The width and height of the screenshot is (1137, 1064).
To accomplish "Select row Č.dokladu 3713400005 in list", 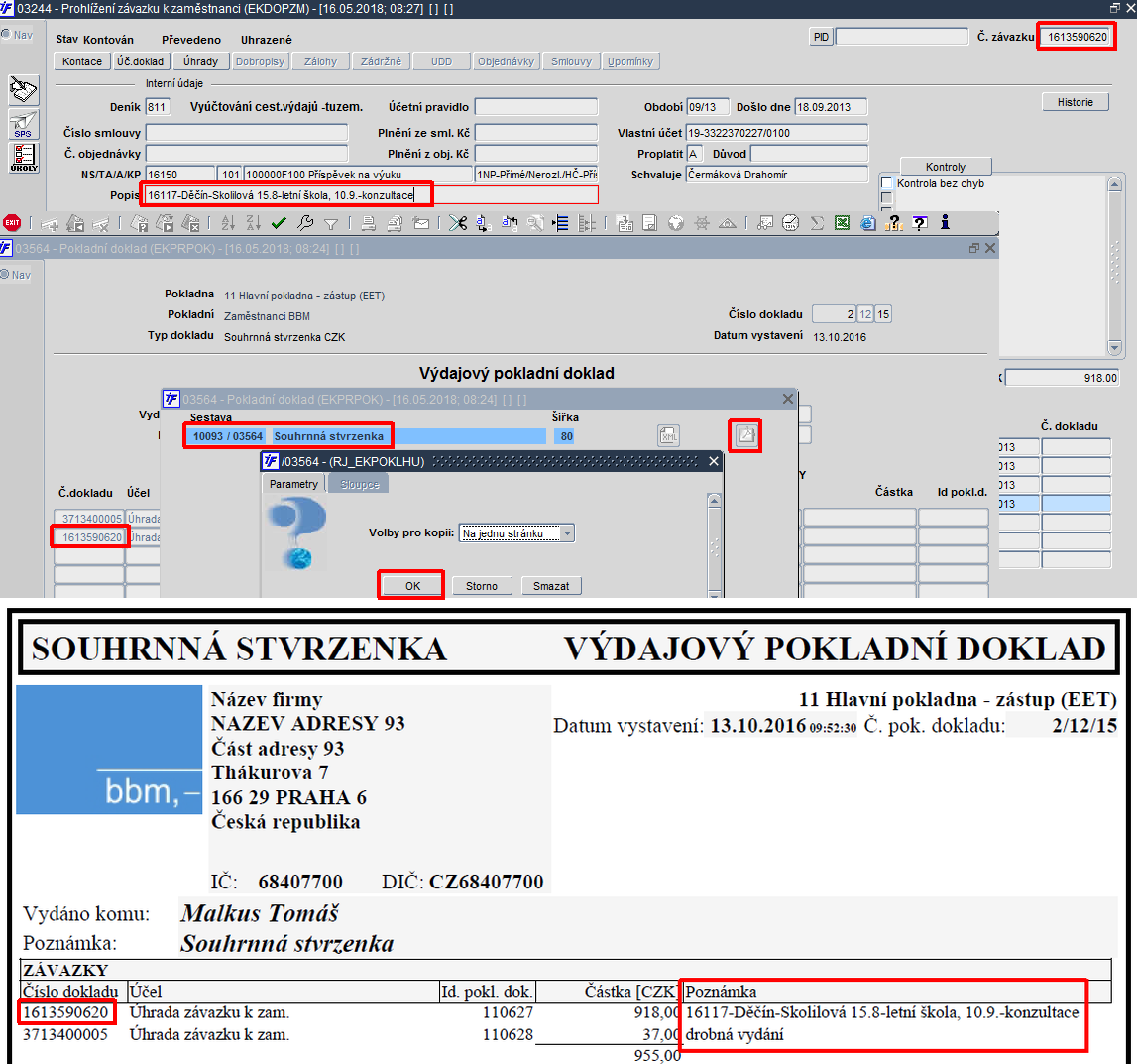I will tap(89, 519).
